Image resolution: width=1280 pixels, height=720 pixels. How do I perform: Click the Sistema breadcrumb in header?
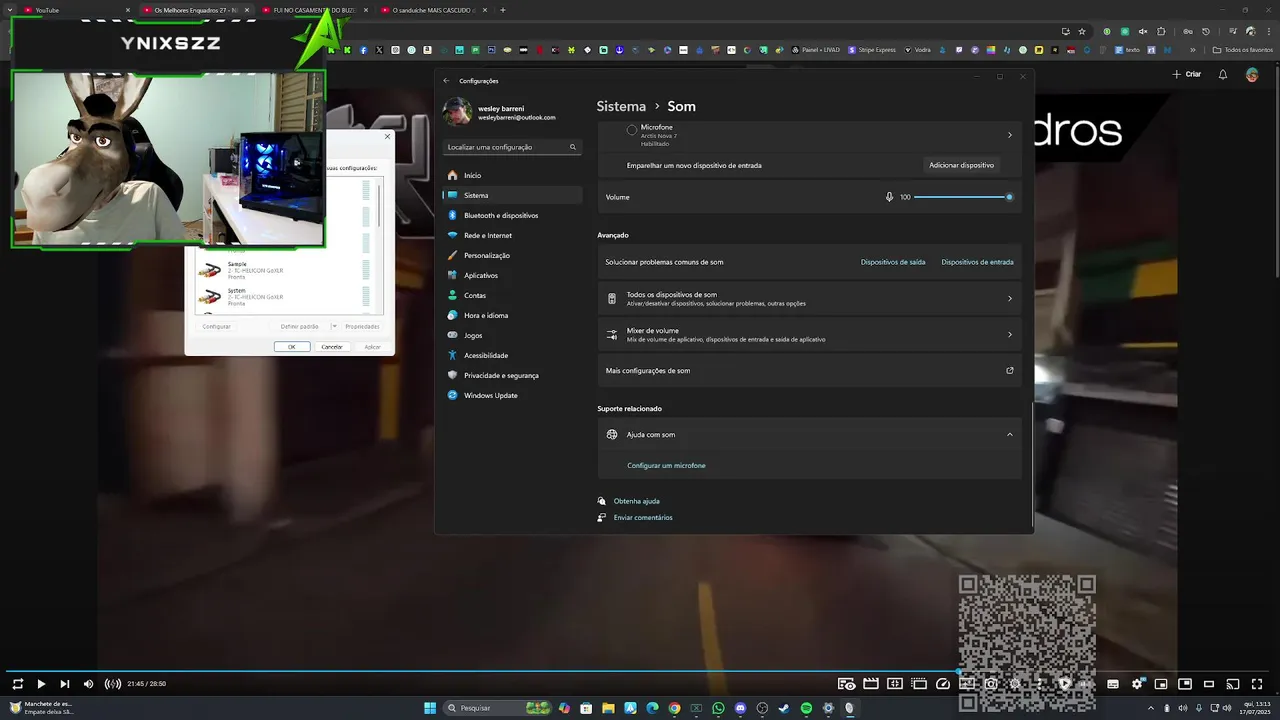click(x=621, y=106)
